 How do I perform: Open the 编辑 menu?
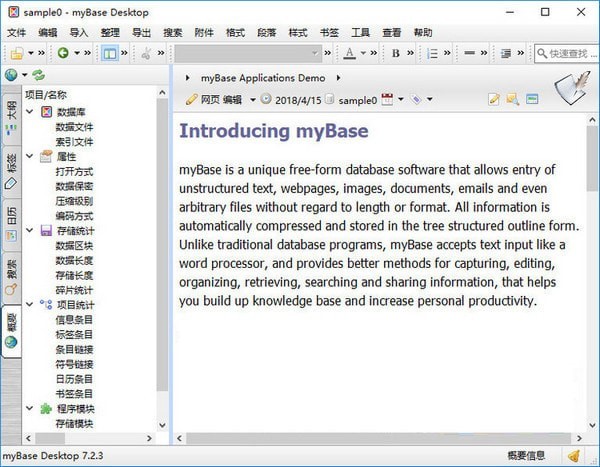[48, 33]
